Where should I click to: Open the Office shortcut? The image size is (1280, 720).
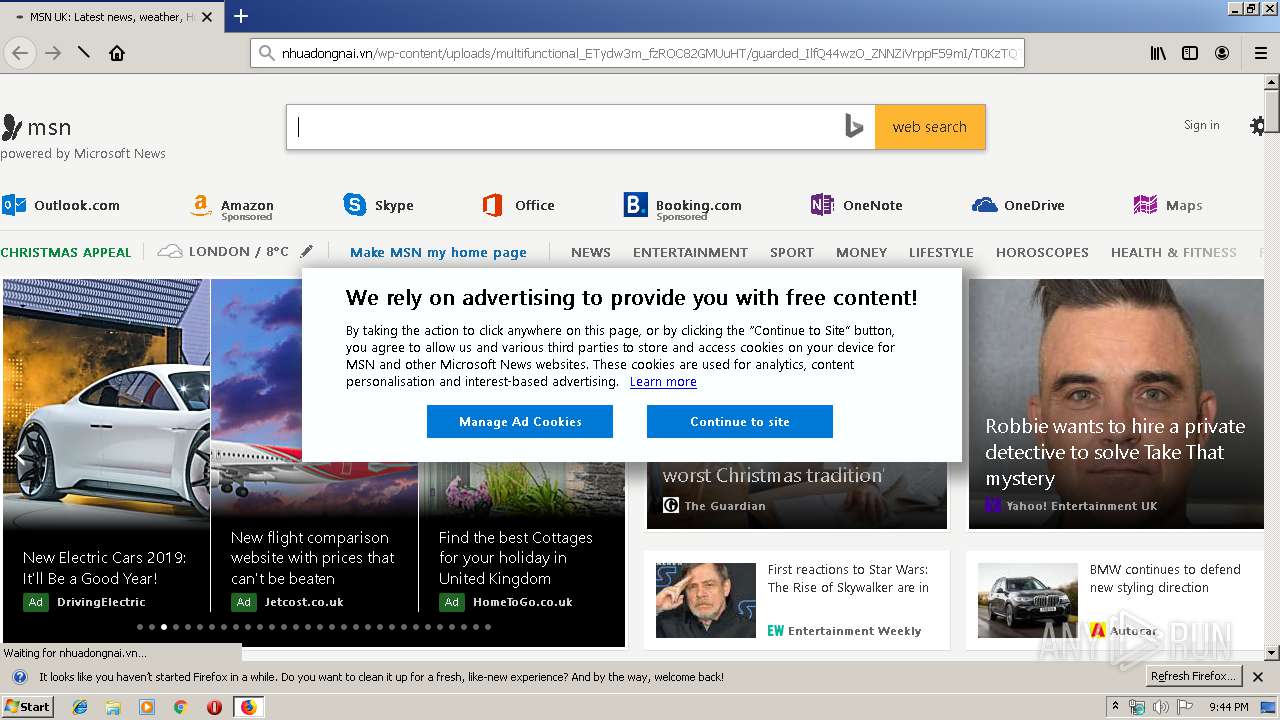tap(518, 205)
